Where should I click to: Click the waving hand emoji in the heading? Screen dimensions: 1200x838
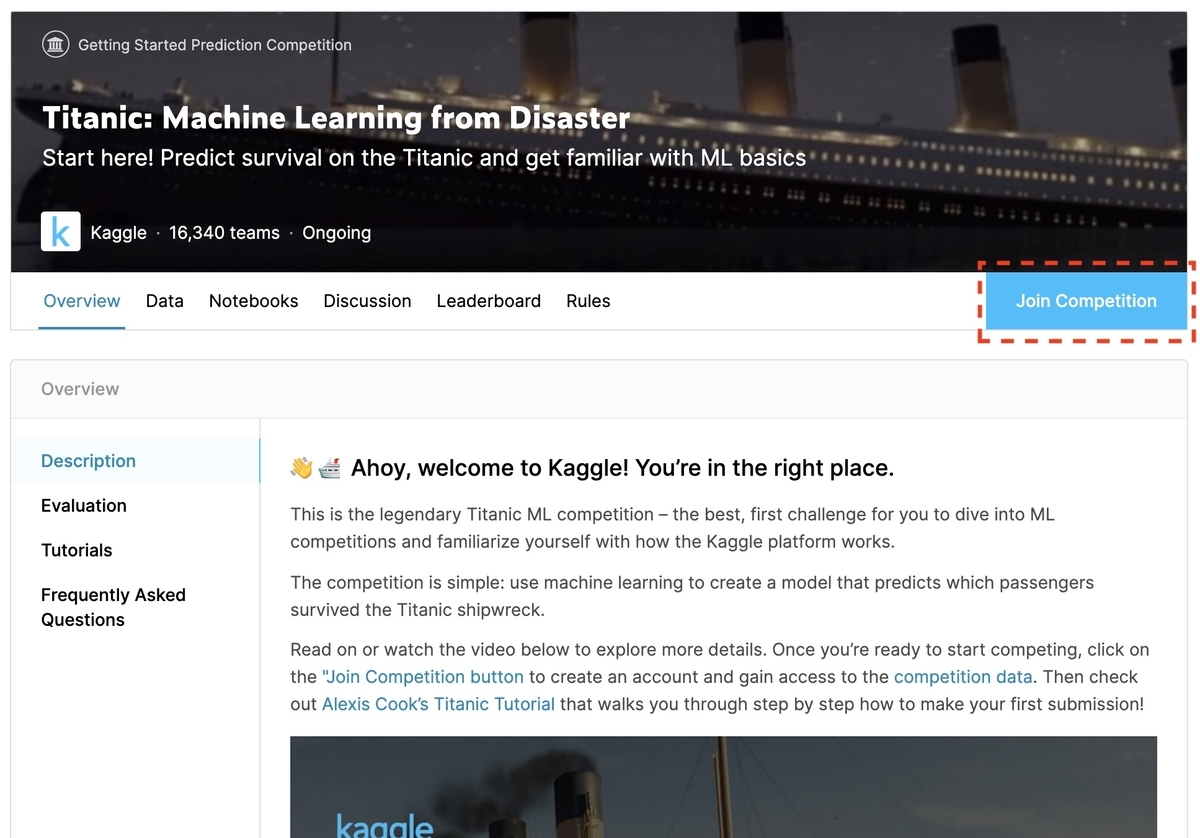tap(302, 467)
